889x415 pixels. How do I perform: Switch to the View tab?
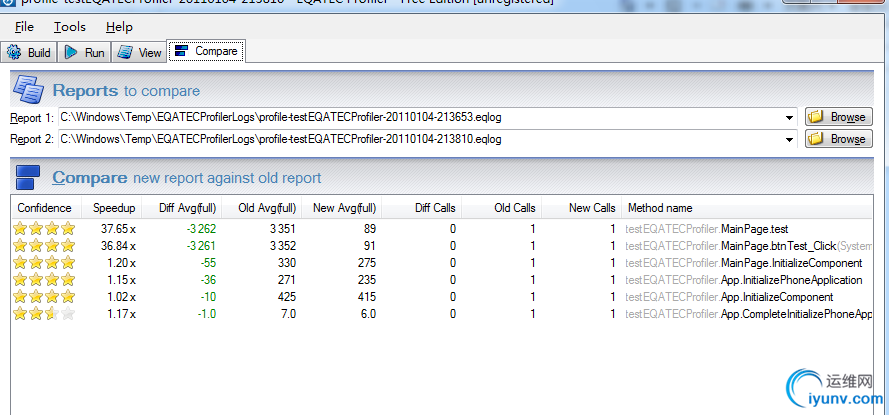[139, 53]
